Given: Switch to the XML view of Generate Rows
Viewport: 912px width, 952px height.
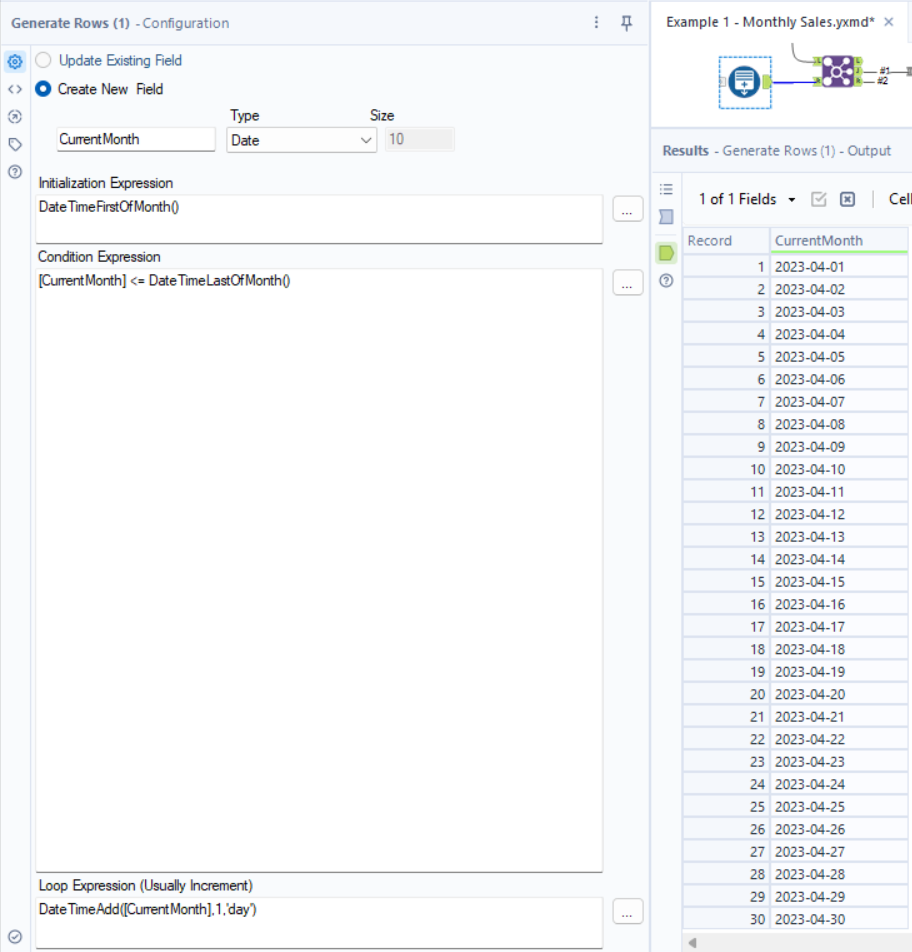Looking at the screenshot, I should point(14,88).
